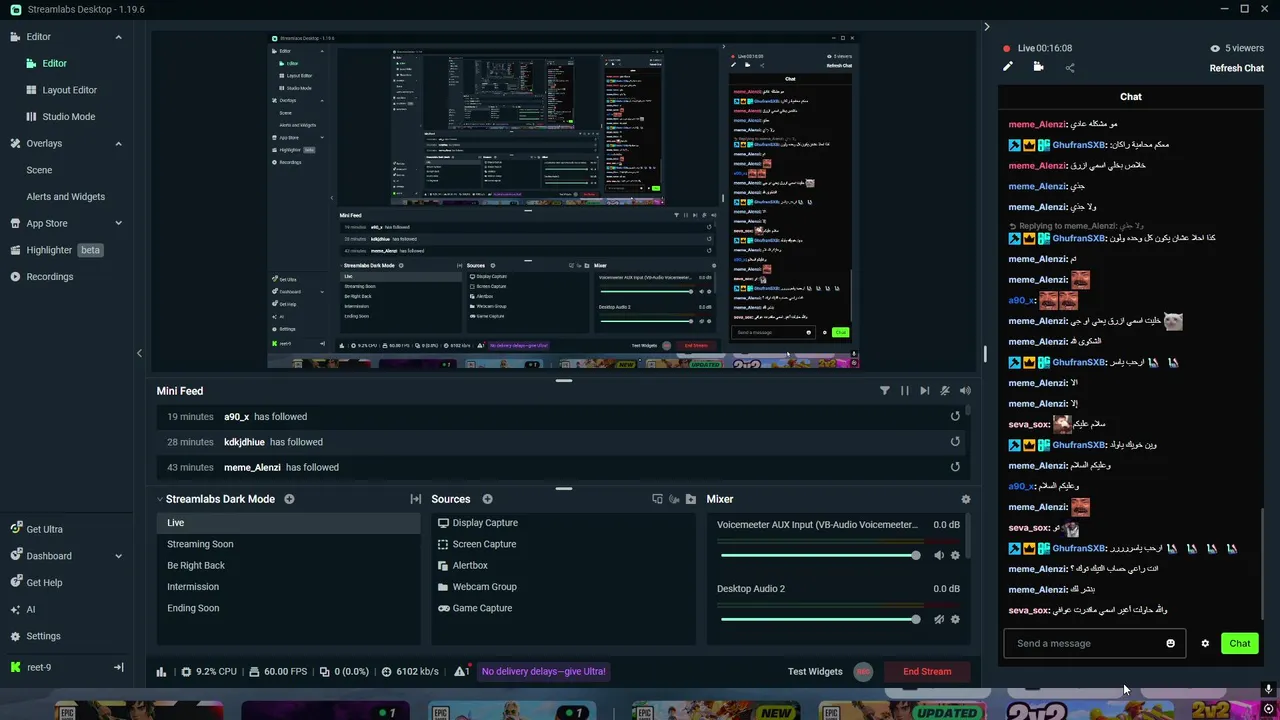This screenshot has width=1280, height=720.
Task: Click Get Ultra in the sidebar
Action: [x=35, y=529]
